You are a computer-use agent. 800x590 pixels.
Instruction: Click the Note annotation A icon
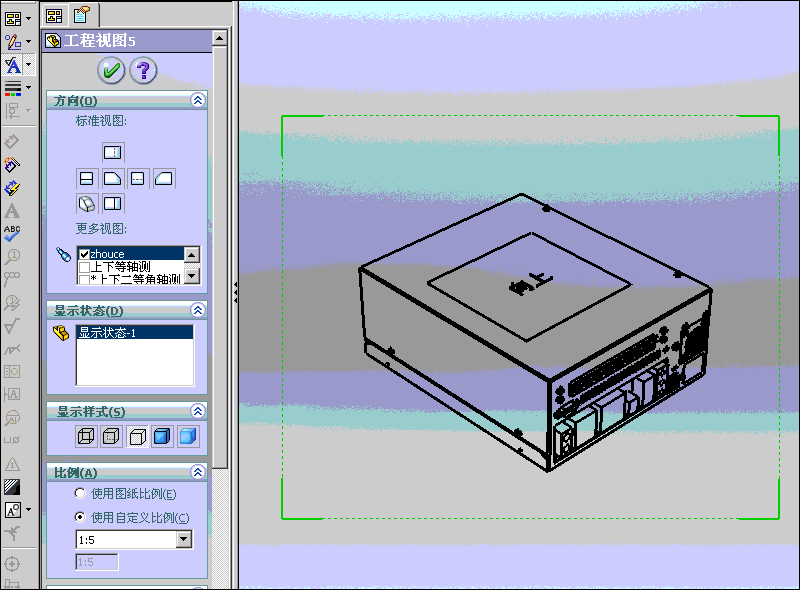point(12,211)
